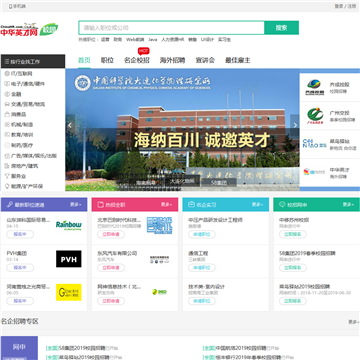Click the 广州交投 green logo
Screen dimensions: 360x360
pos(315,116)
